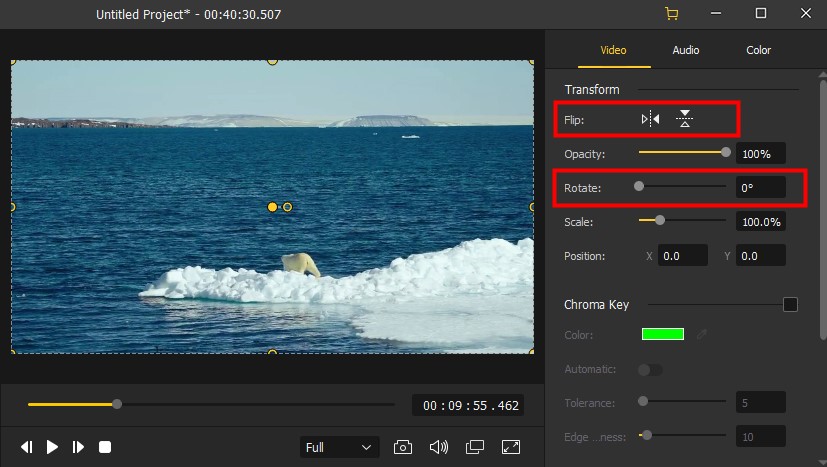827x467 pixels.
Task: Click the Chroma Key section heading
Action: [x=597, y=304]
